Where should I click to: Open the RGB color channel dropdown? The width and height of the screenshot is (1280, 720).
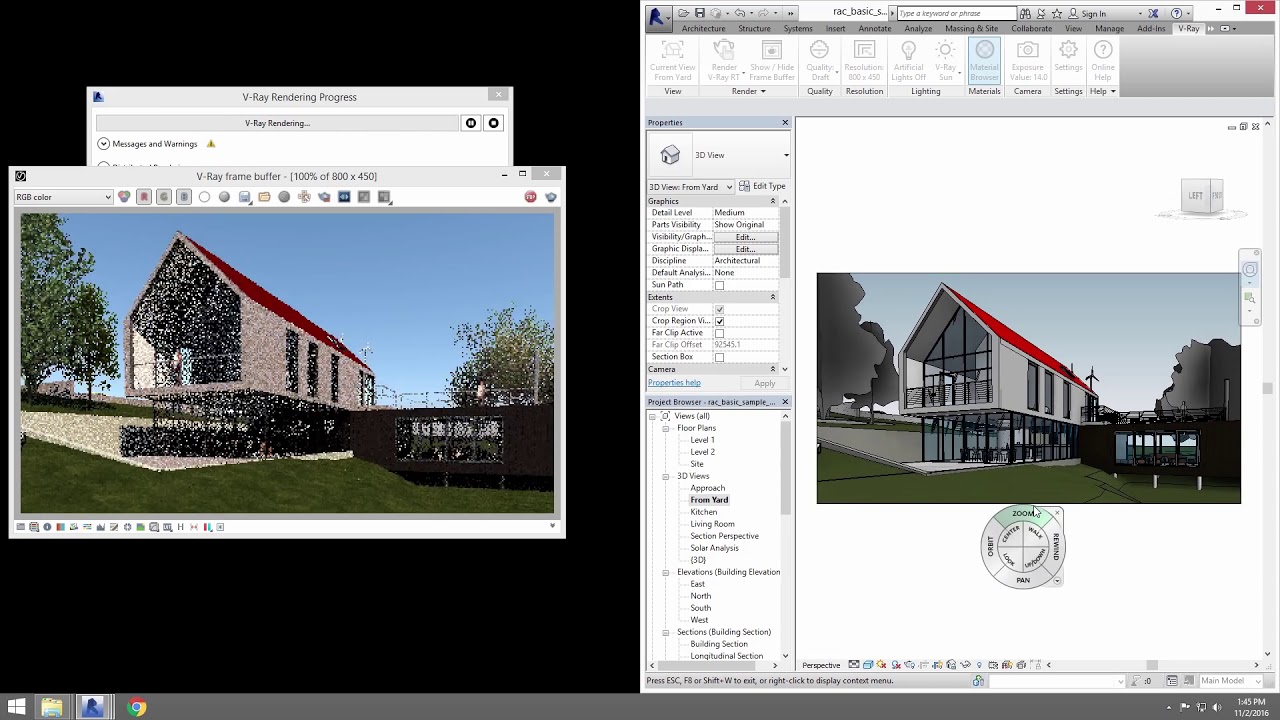coord(63,197)
